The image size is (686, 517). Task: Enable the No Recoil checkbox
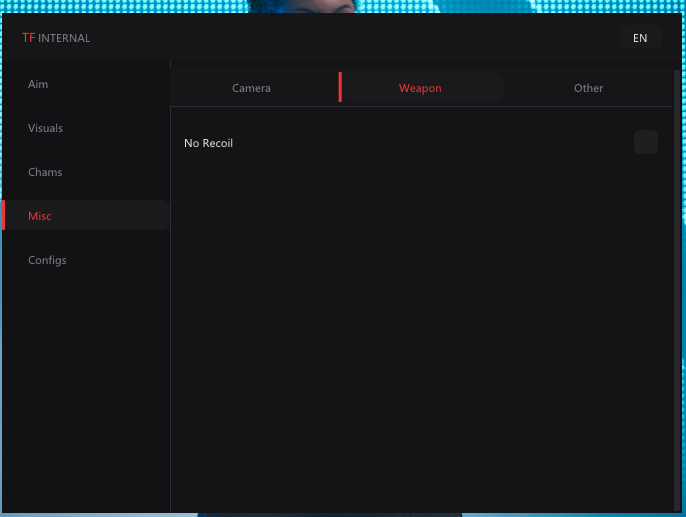pos(646,142)
